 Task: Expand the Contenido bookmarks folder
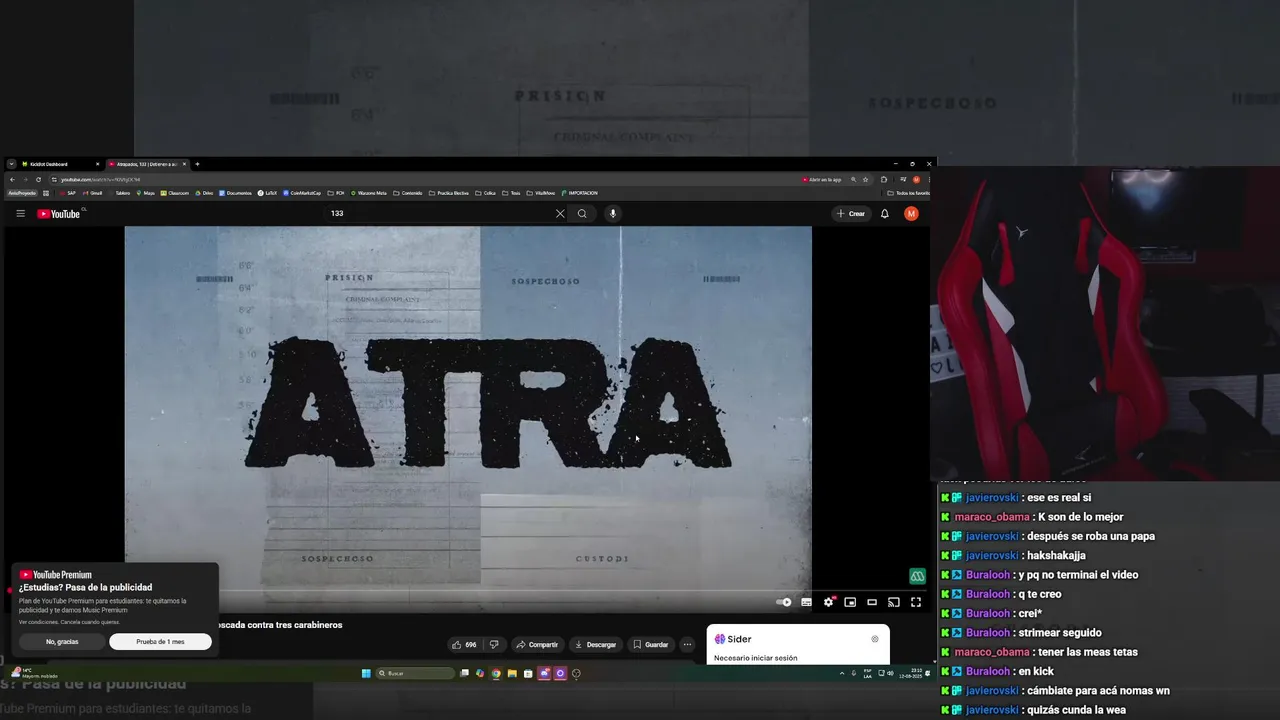408,193
